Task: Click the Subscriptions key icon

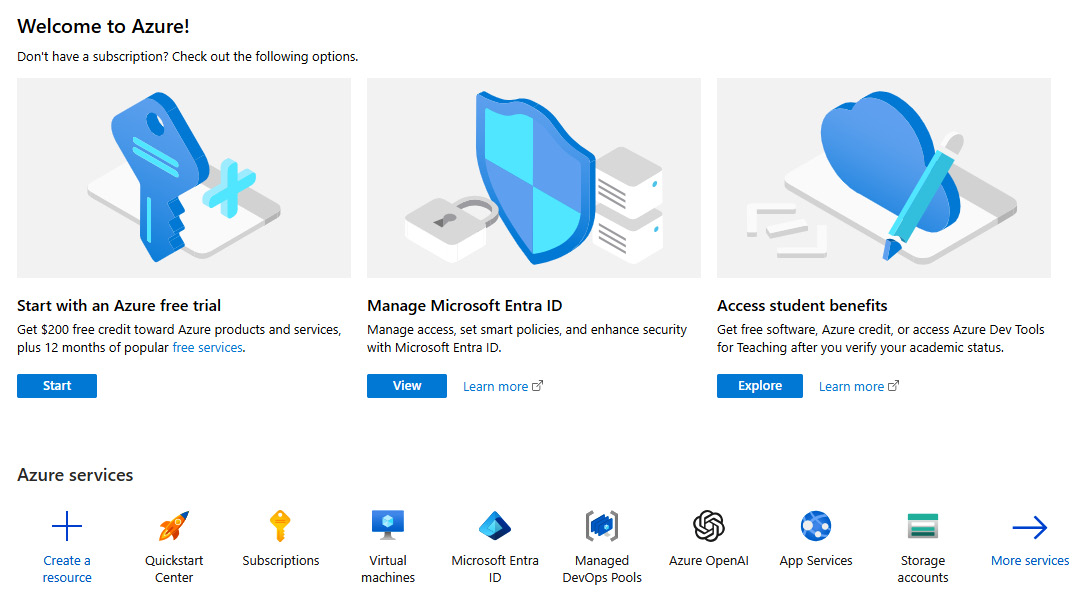Action: pyautogui.click(x=280, y=525)
